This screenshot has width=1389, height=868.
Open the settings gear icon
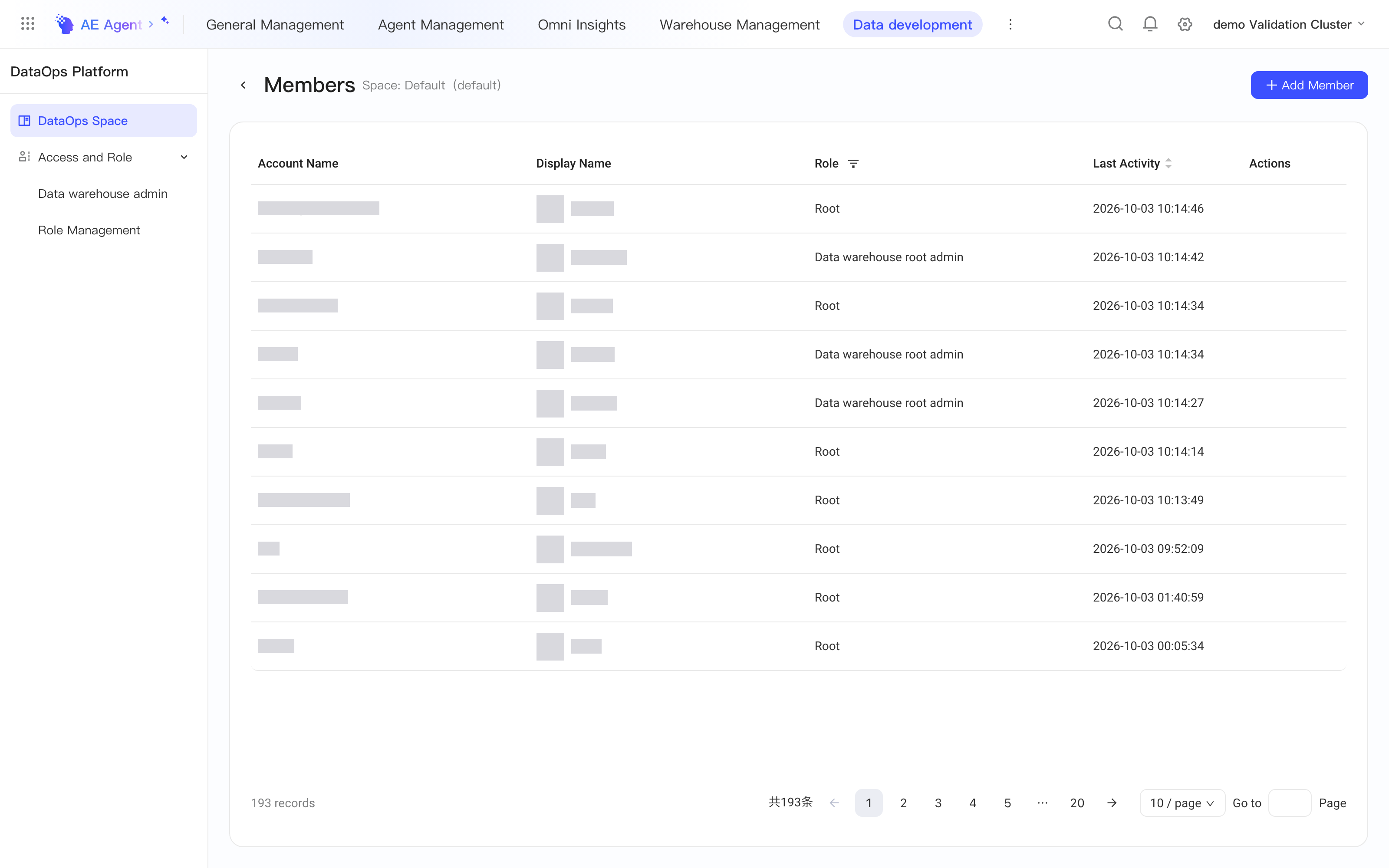coord(1185,24)
